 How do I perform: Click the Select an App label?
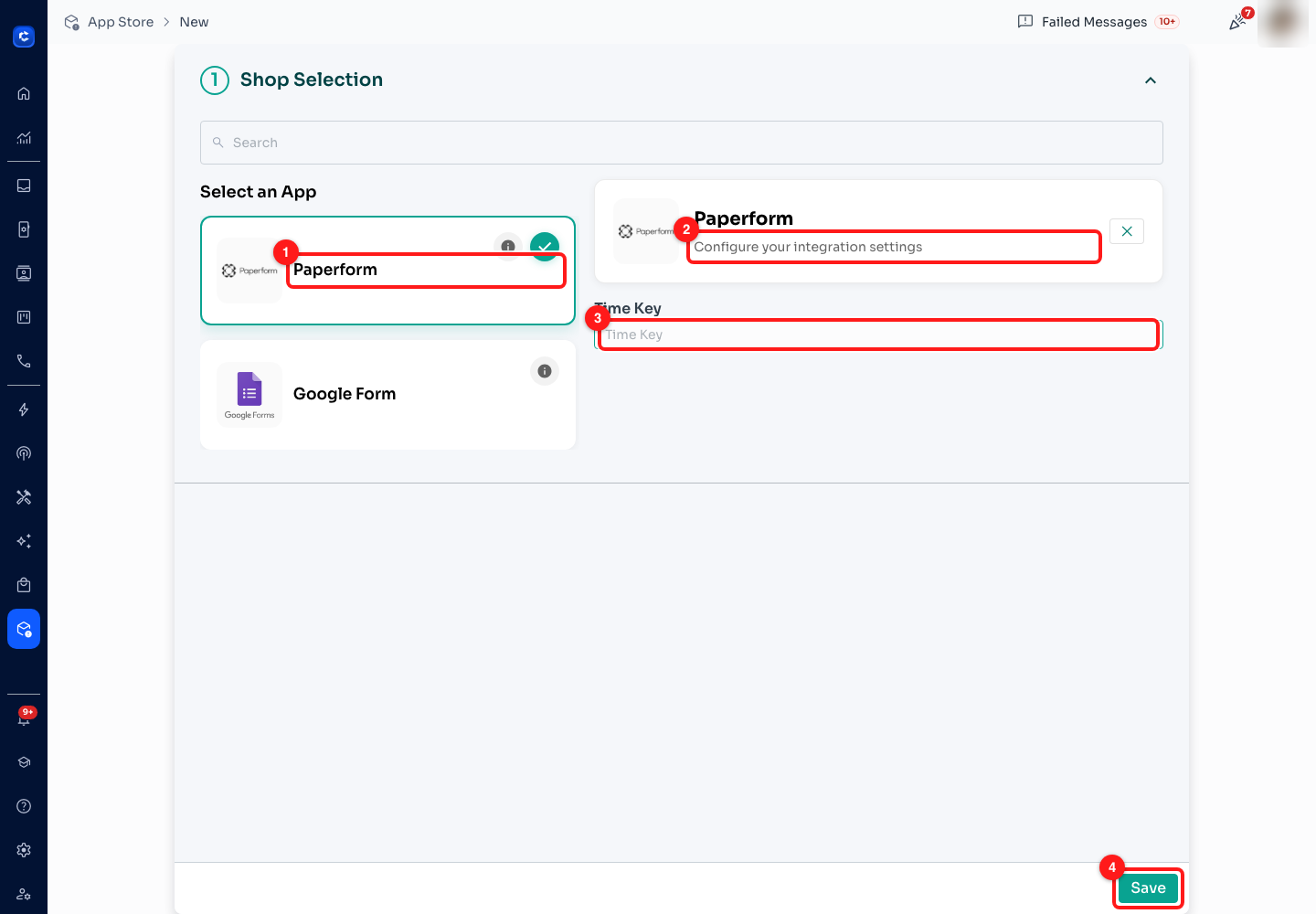pyautogui.click(x=259, y=192)
